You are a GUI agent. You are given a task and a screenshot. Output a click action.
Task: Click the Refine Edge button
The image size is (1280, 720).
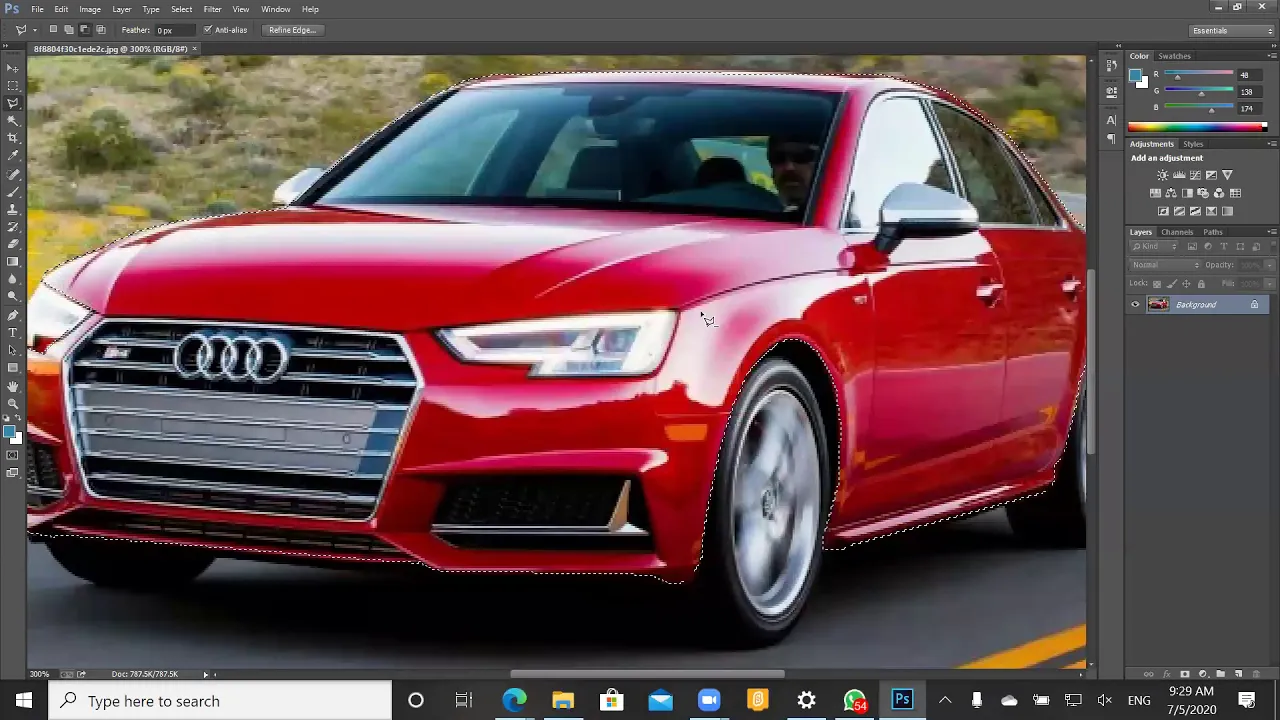(x=292, y=30)
